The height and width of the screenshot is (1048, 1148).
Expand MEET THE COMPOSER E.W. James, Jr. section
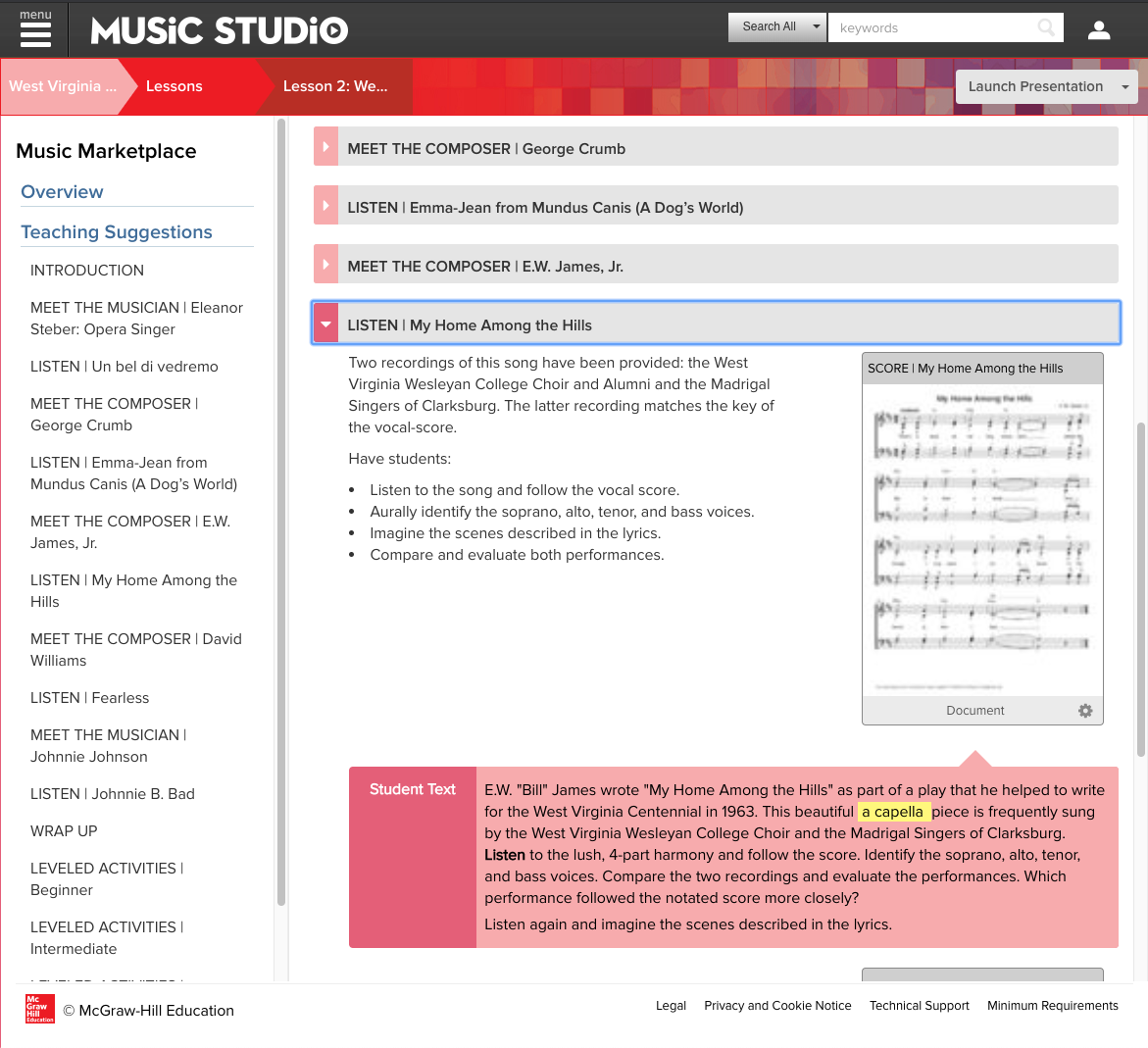716,266
